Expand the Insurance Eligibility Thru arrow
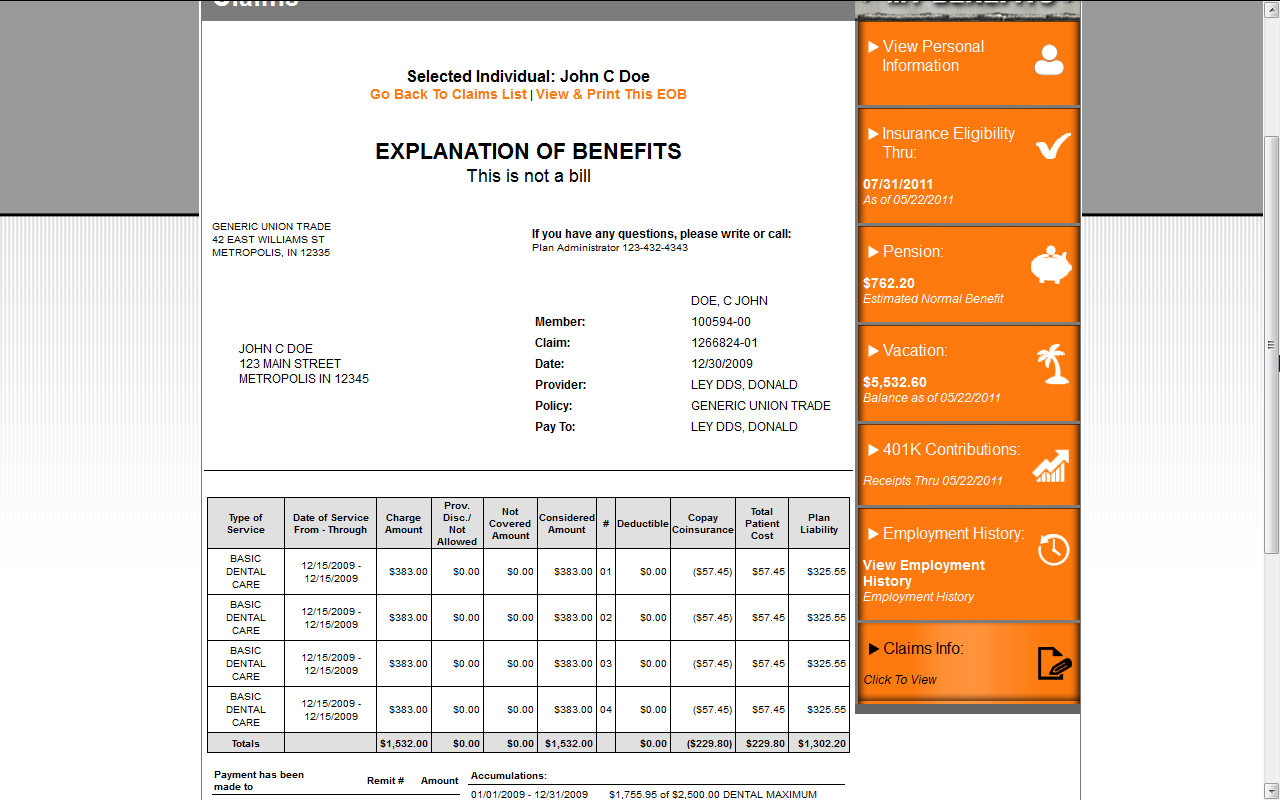The height and width of the screenshot is (800, 1280). pos(873,134)
